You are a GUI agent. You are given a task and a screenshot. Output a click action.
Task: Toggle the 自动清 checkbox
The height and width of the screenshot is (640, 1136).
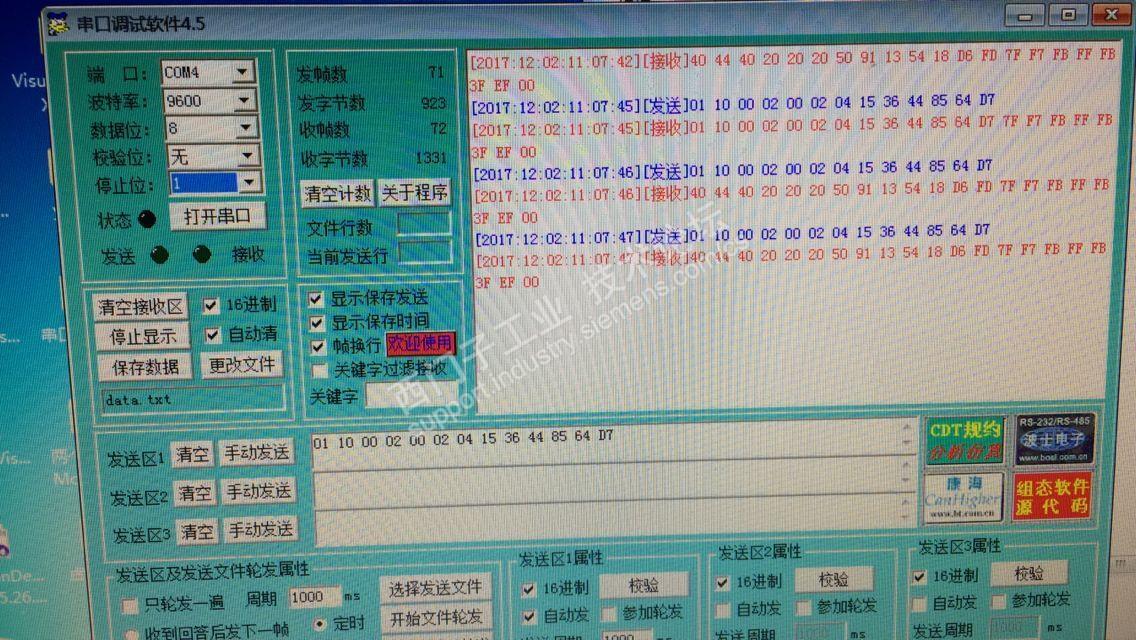coord(212,334)
